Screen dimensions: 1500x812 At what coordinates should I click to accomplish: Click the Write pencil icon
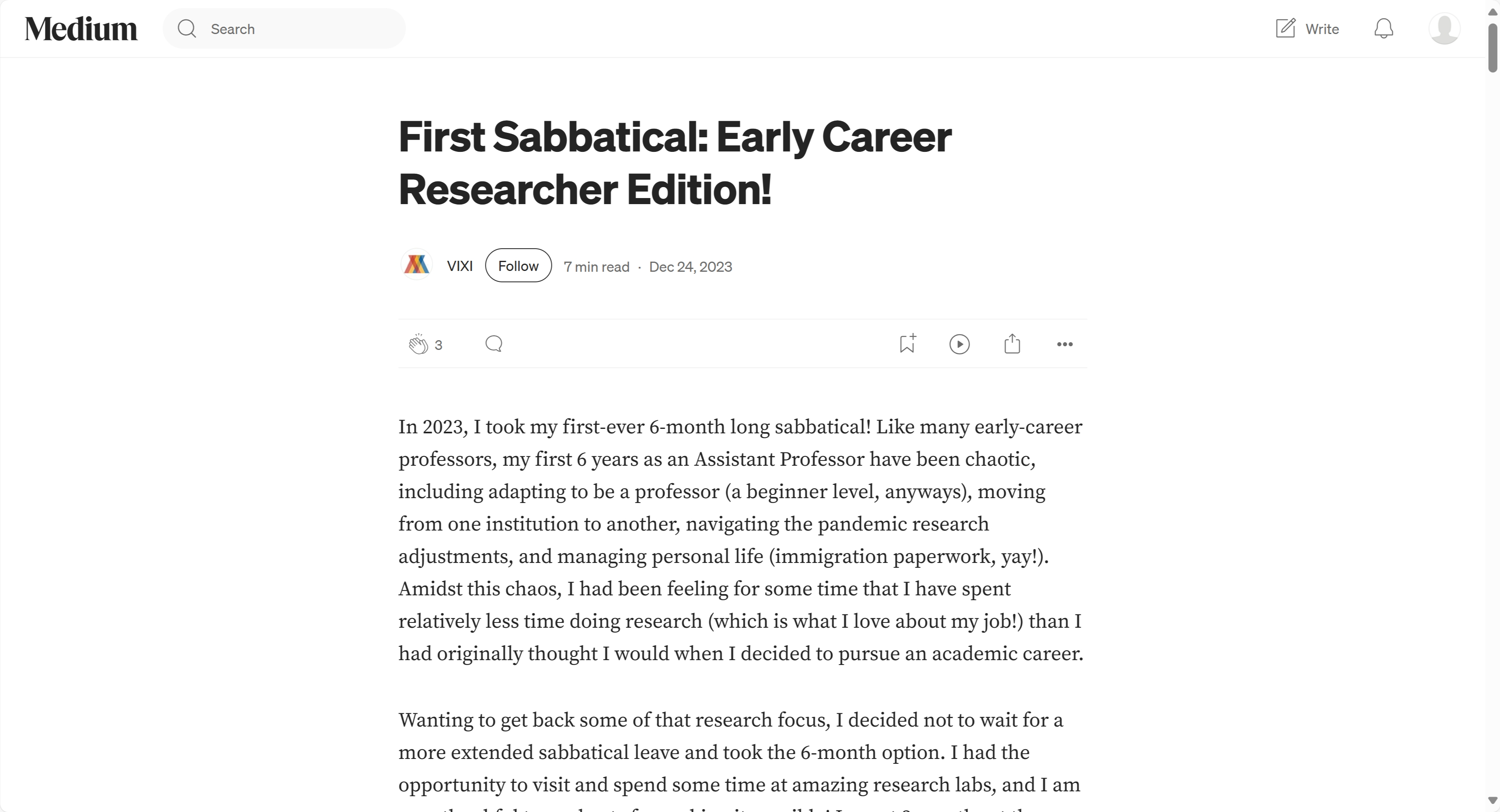pos(1285,28)
